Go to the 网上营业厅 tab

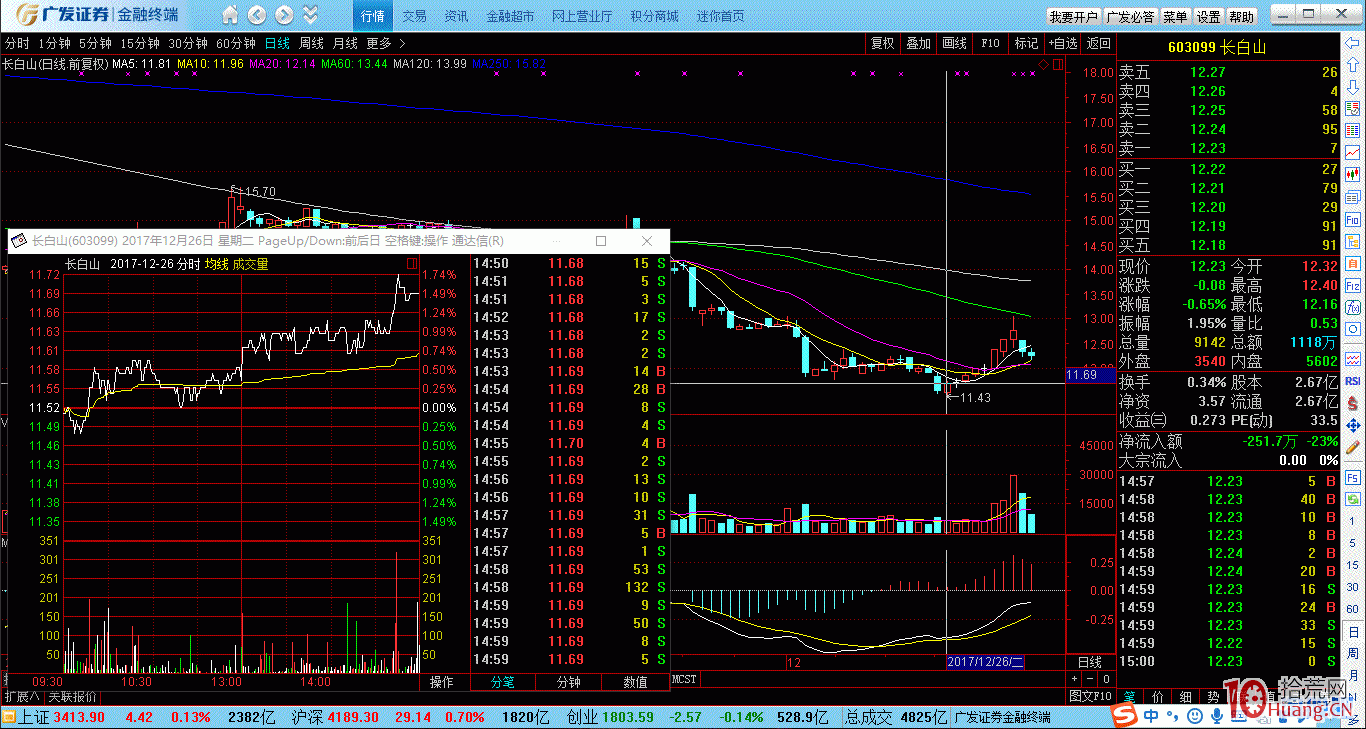(x=582, y=16)
